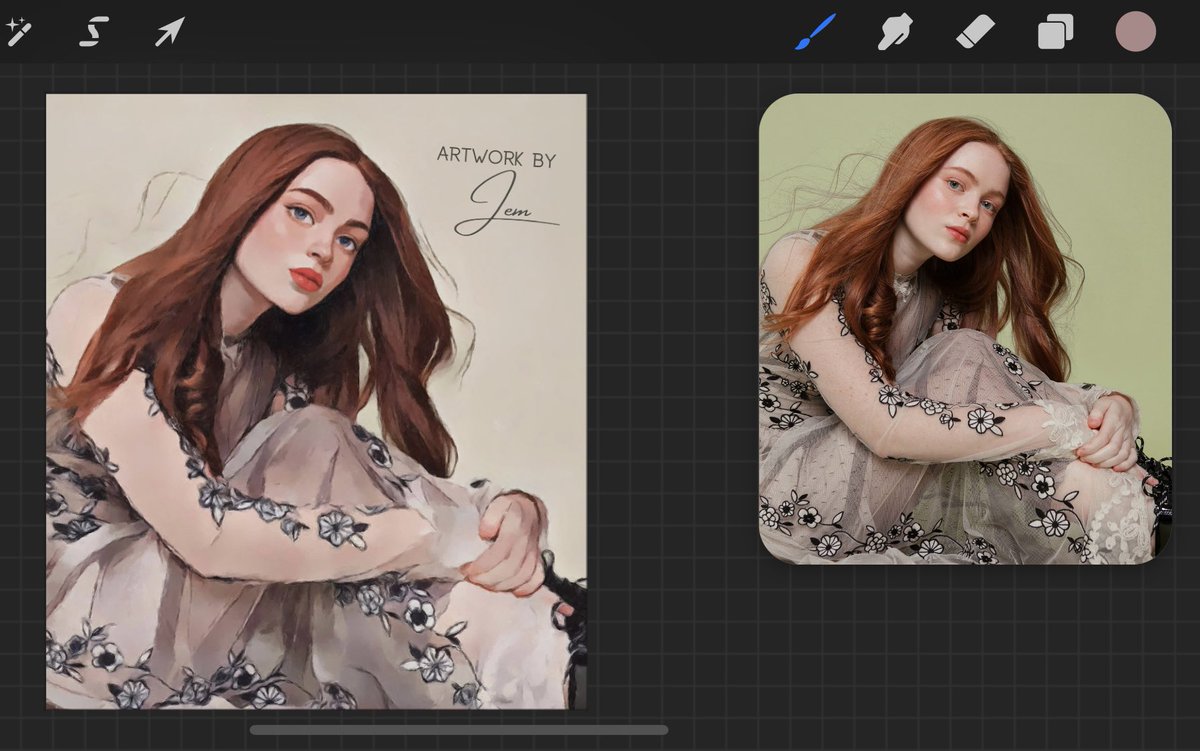Viewport: 1200px width, 751px height.
Task: Open the Adjustments magic wand menu
Action: click(x=18, y=32)
